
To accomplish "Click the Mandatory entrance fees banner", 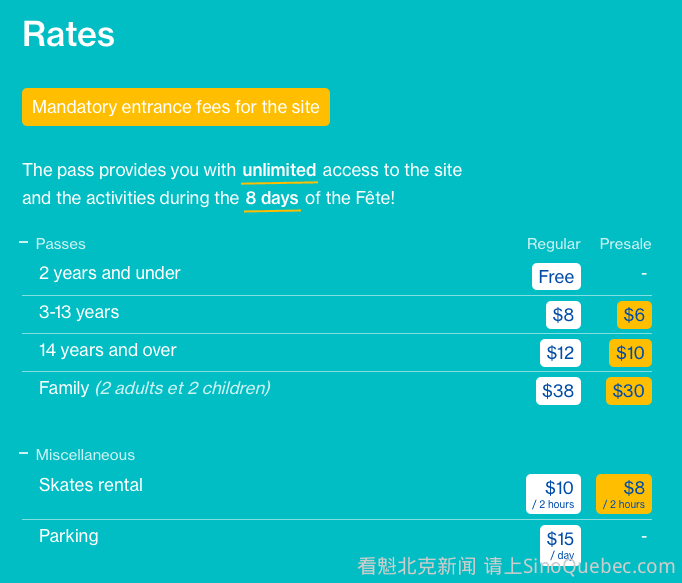I will pos(176,107).
